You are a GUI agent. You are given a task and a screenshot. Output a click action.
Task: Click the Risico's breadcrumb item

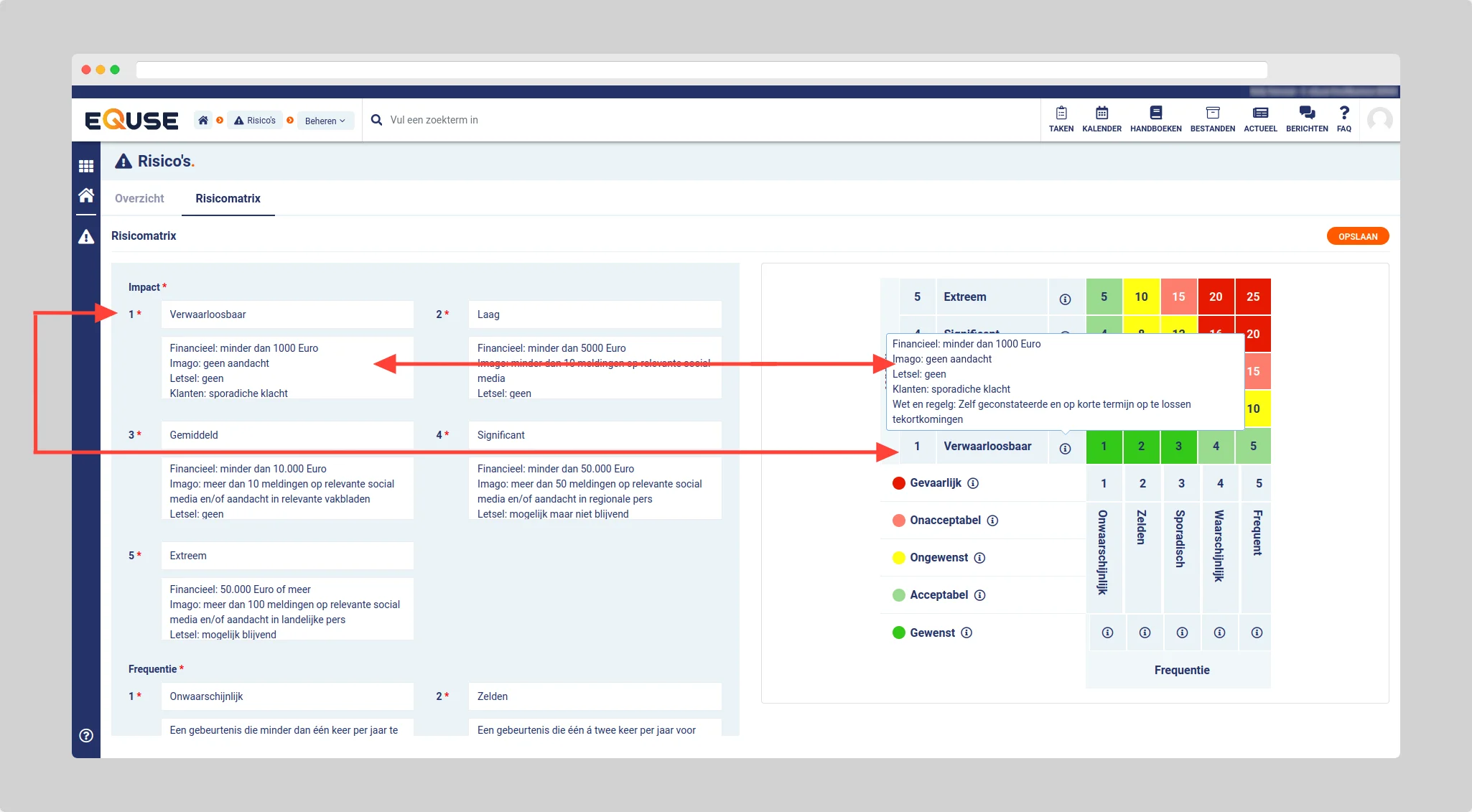click(x=255, y=121)
